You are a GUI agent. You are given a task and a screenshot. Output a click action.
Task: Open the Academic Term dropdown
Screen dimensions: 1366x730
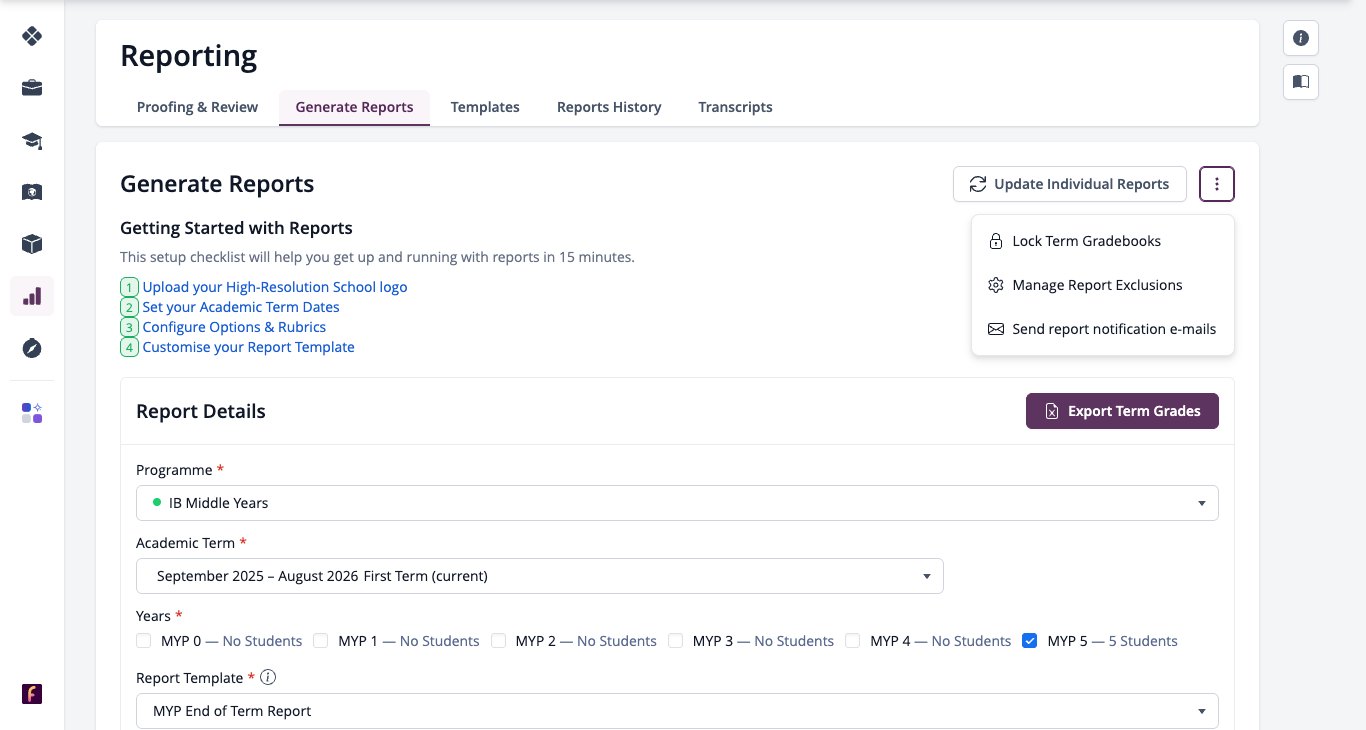click(x=540, y=576)
